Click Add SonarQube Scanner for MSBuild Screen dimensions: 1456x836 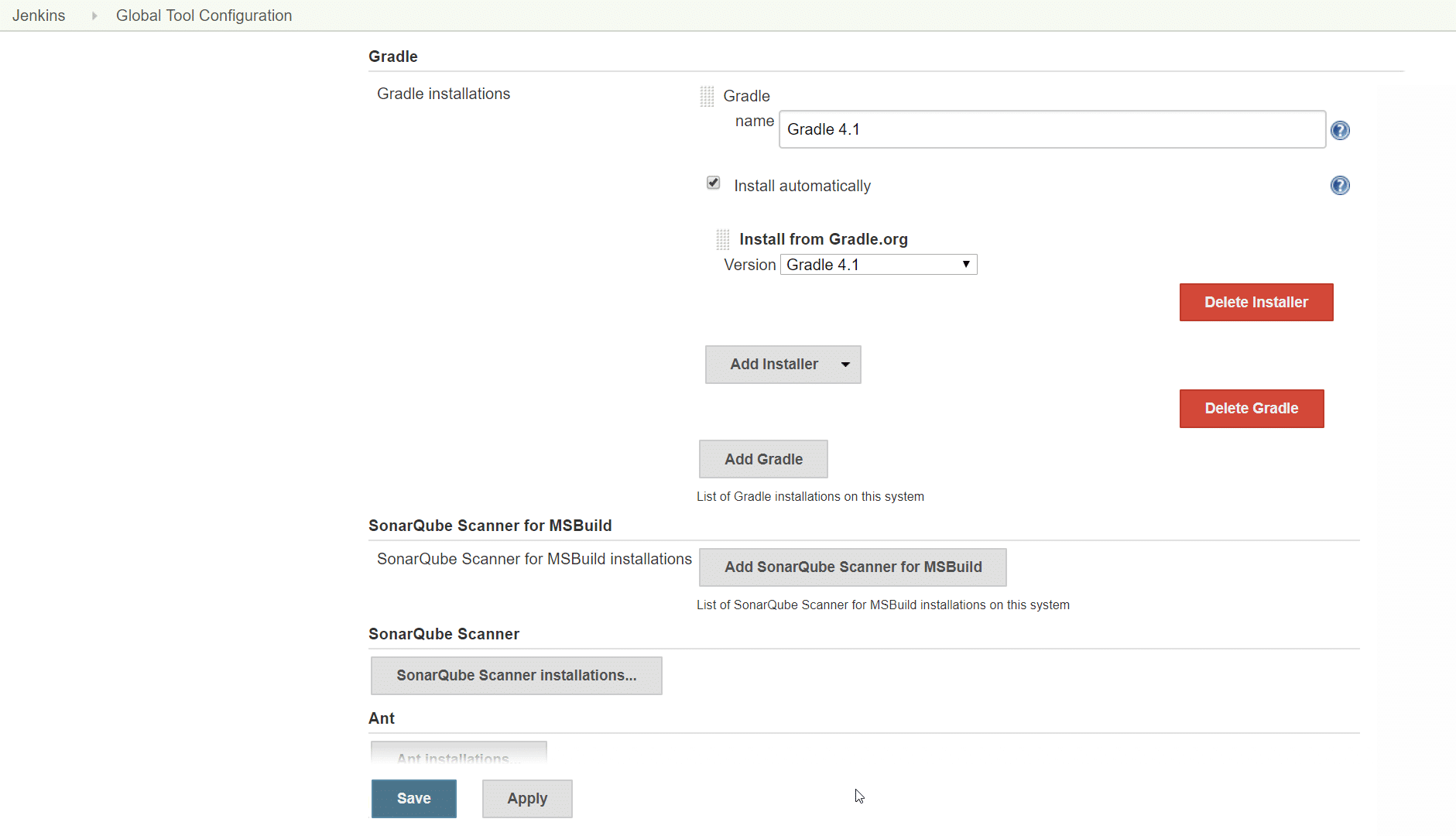(x=852, y=567)
